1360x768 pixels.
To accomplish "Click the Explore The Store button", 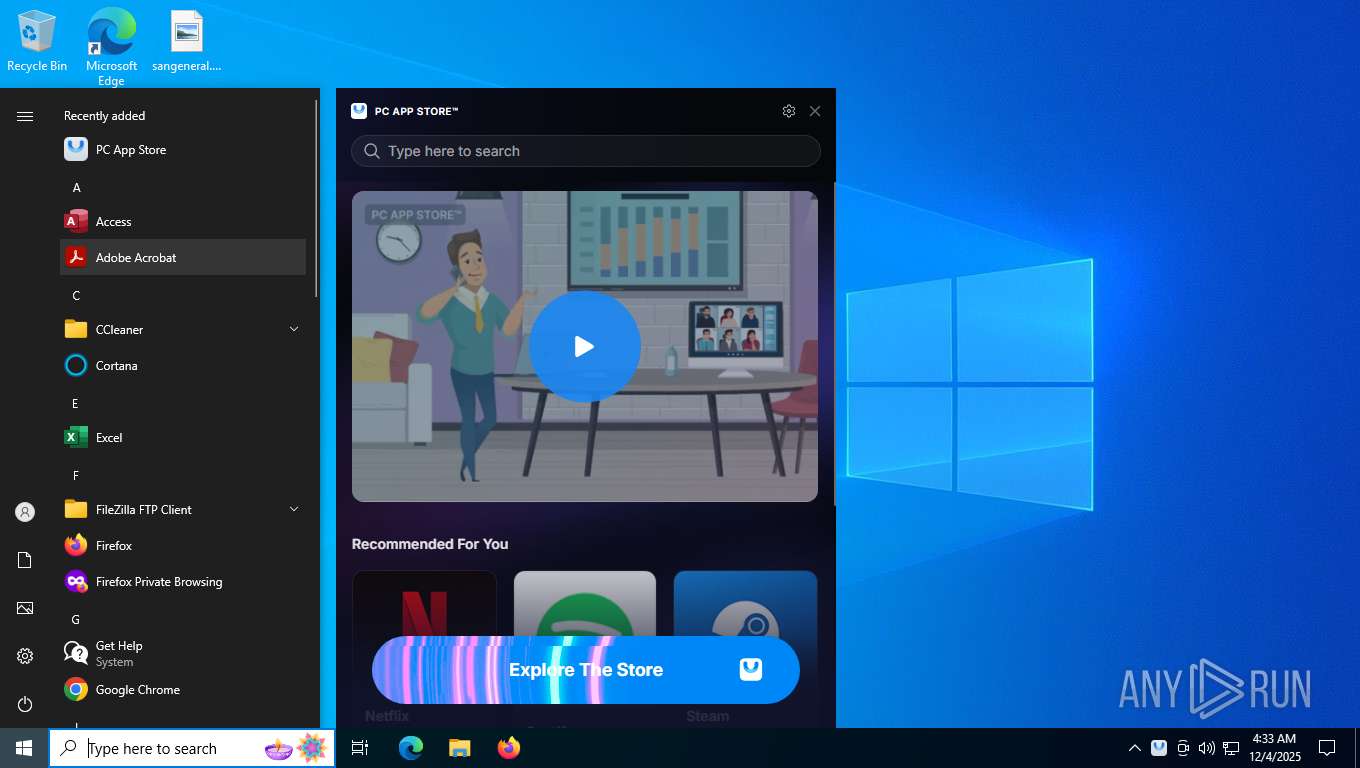I will pyautogui.click(x=586, y=670).
